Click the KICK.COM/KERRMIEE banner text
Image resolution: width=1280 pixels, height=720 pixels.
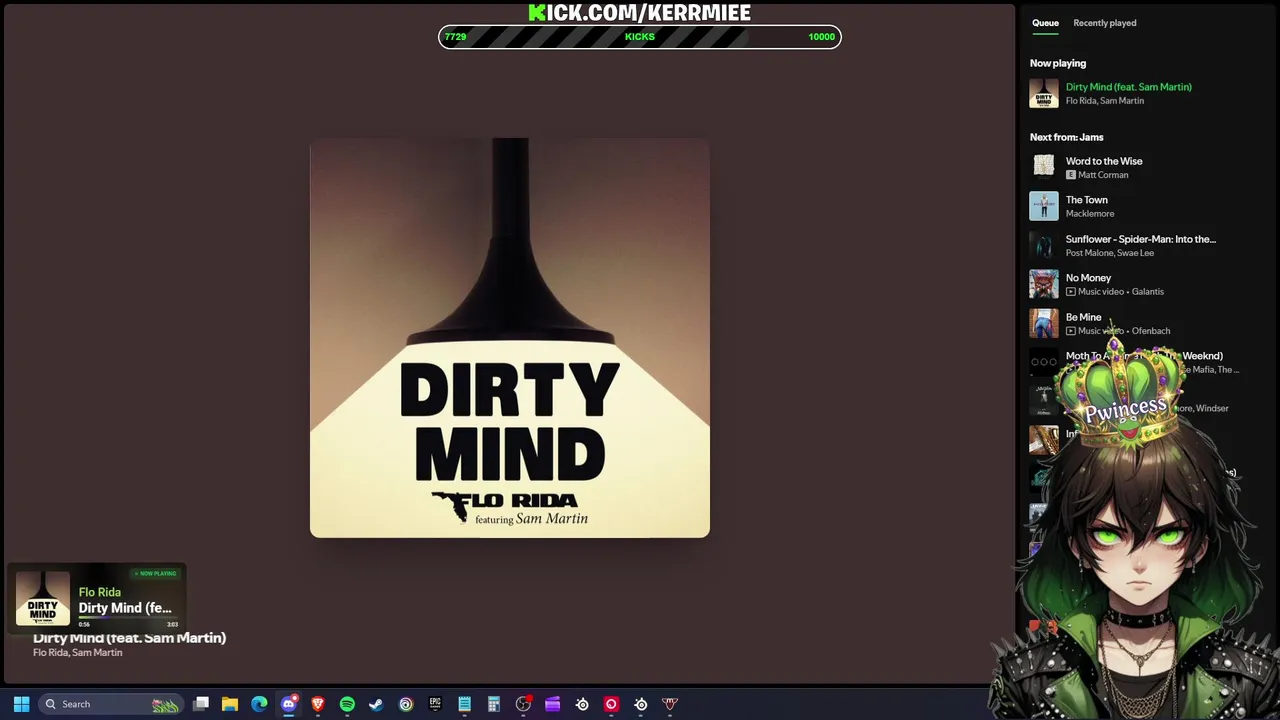click(x=640, y=12)
